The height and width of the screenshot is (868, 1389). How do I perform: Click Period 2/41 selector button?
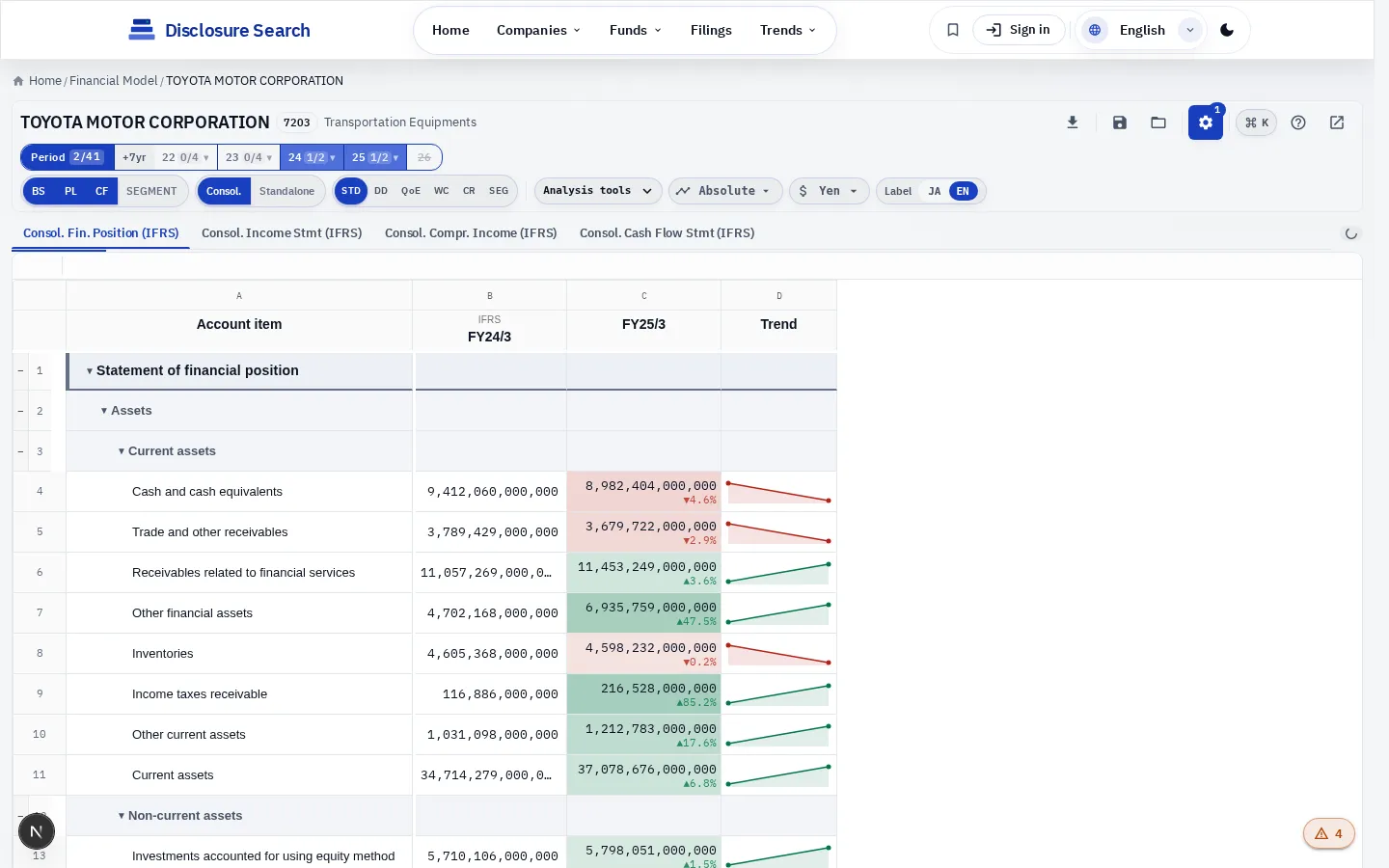[x=67, y=157]
